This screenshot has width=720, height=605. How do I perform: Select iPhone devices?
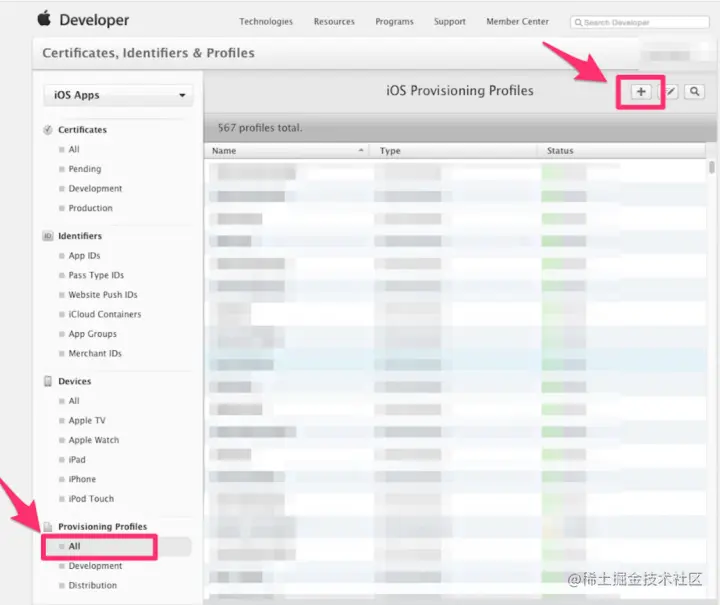point(82,479)
